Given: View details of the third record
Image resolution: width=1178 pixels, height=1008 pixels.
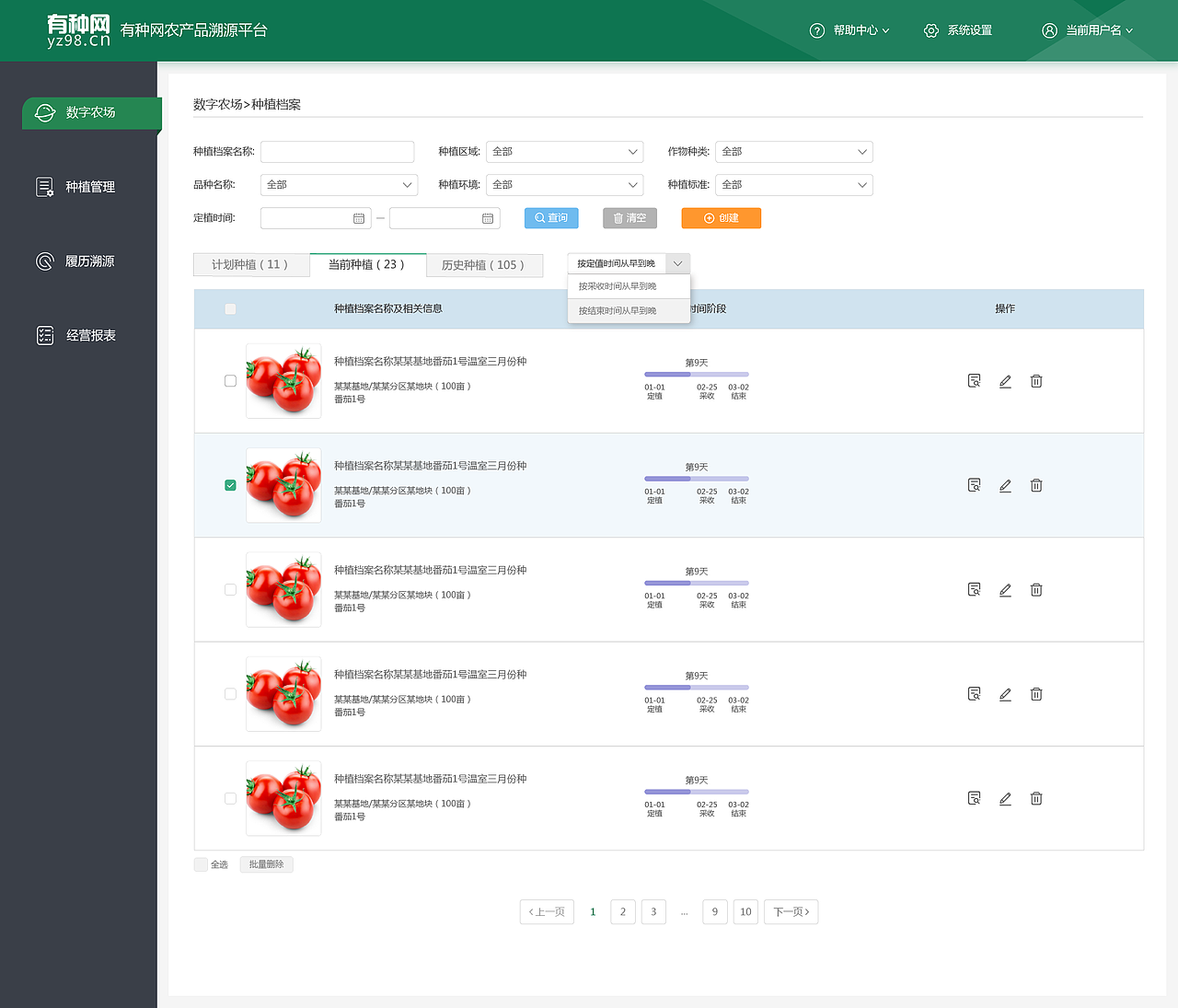Looking at the screenshot, I should [974, 589].
